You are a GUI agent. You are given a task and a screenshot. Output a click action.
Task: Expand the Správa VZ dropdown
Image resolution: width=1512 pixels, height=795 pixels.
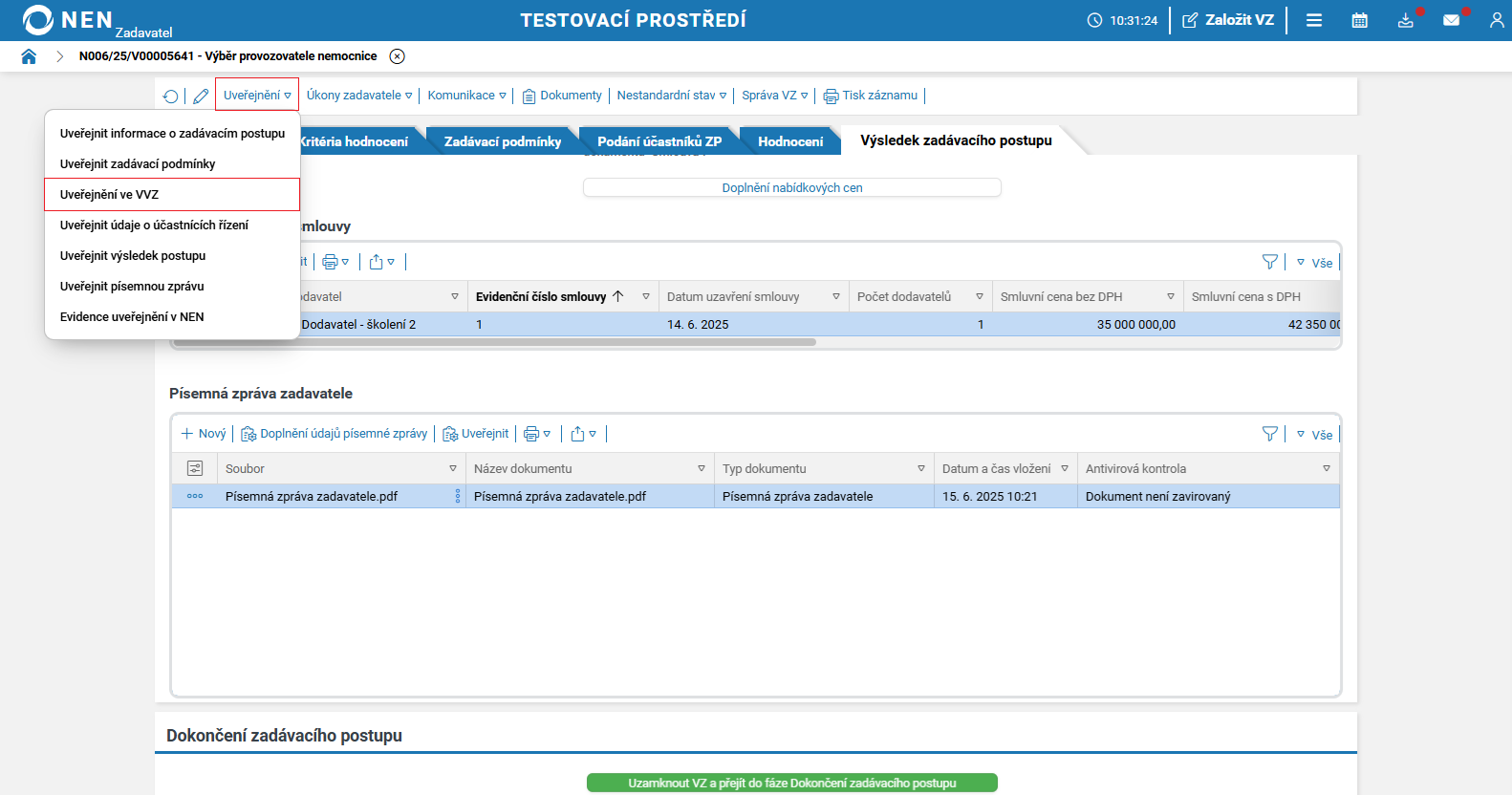point(775,96)
